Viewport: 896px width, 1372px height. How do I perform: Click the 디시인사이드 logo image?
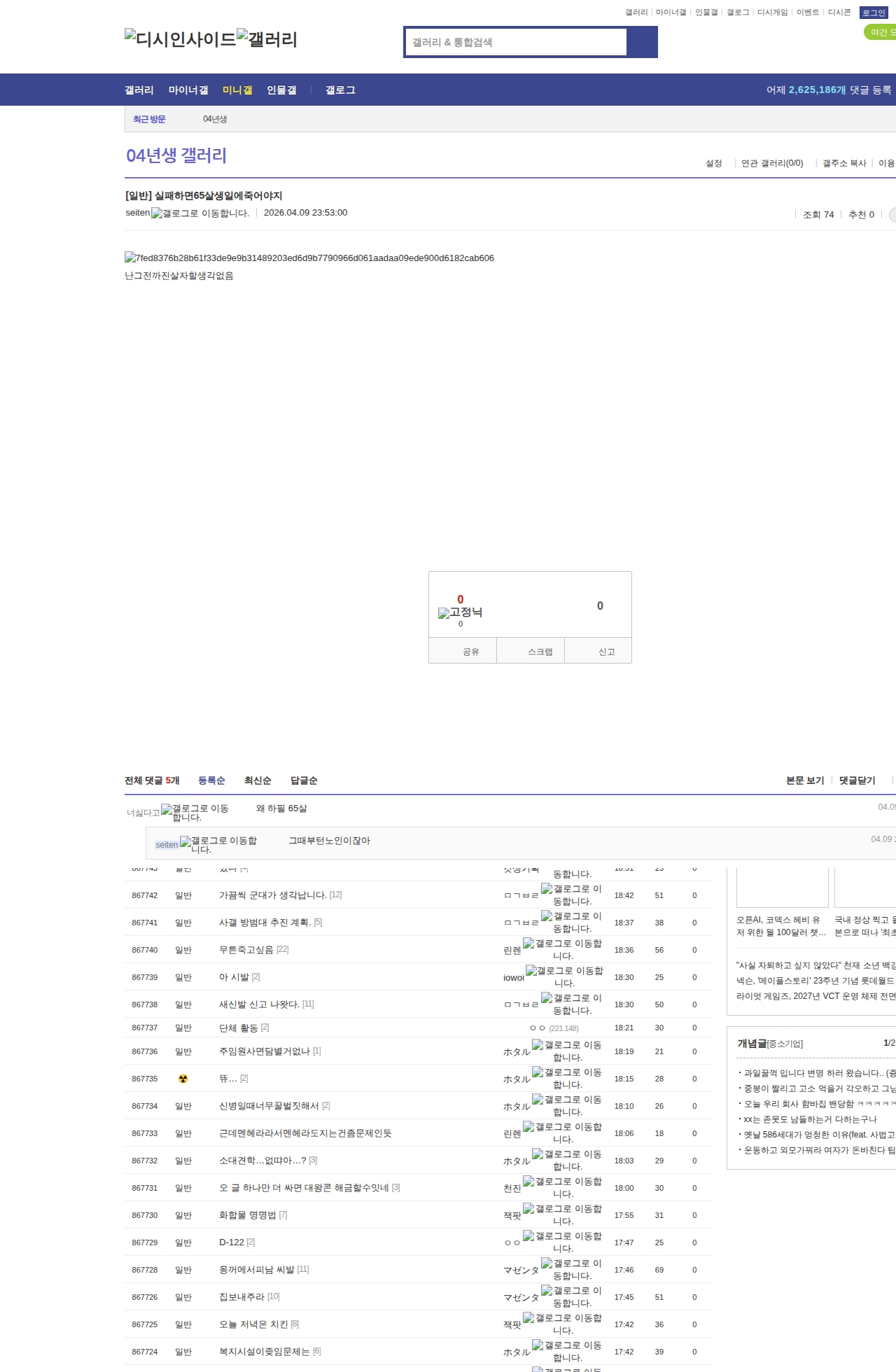coord(180,39)
